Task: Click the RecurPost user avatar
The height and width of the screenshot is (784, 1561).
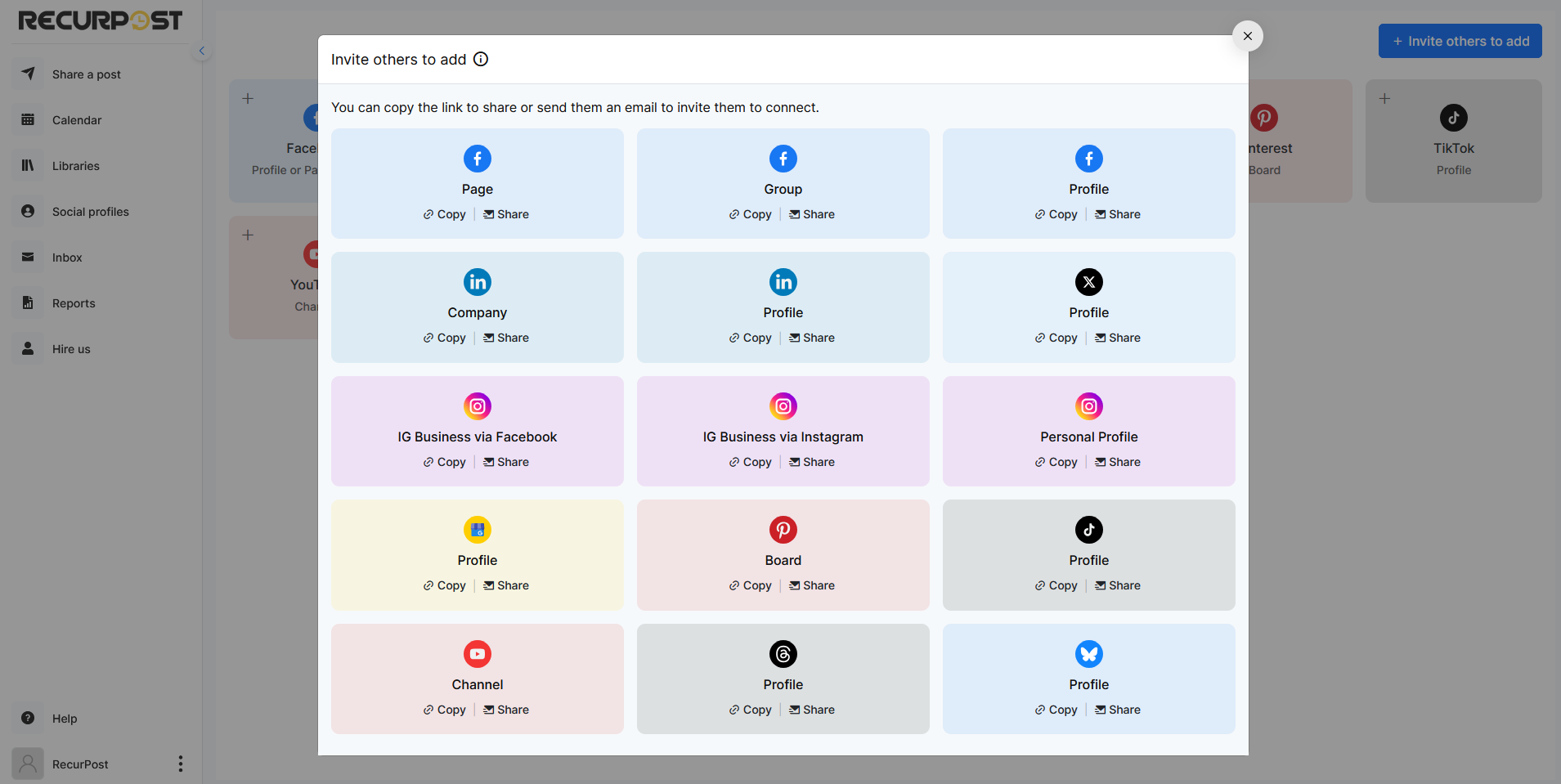Action: point(28,764)
